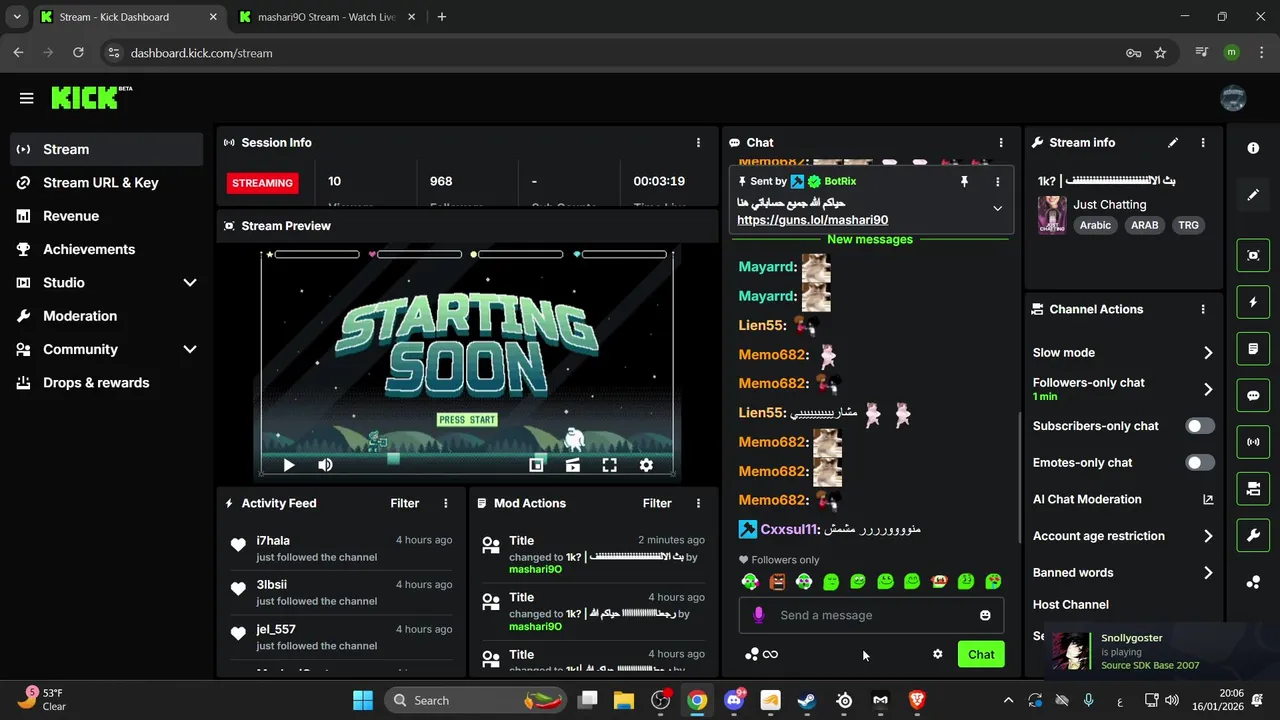Open Mod Actions Filter dropdown
The height and width of the screenshot is (720, 1280).
(657, 504)
